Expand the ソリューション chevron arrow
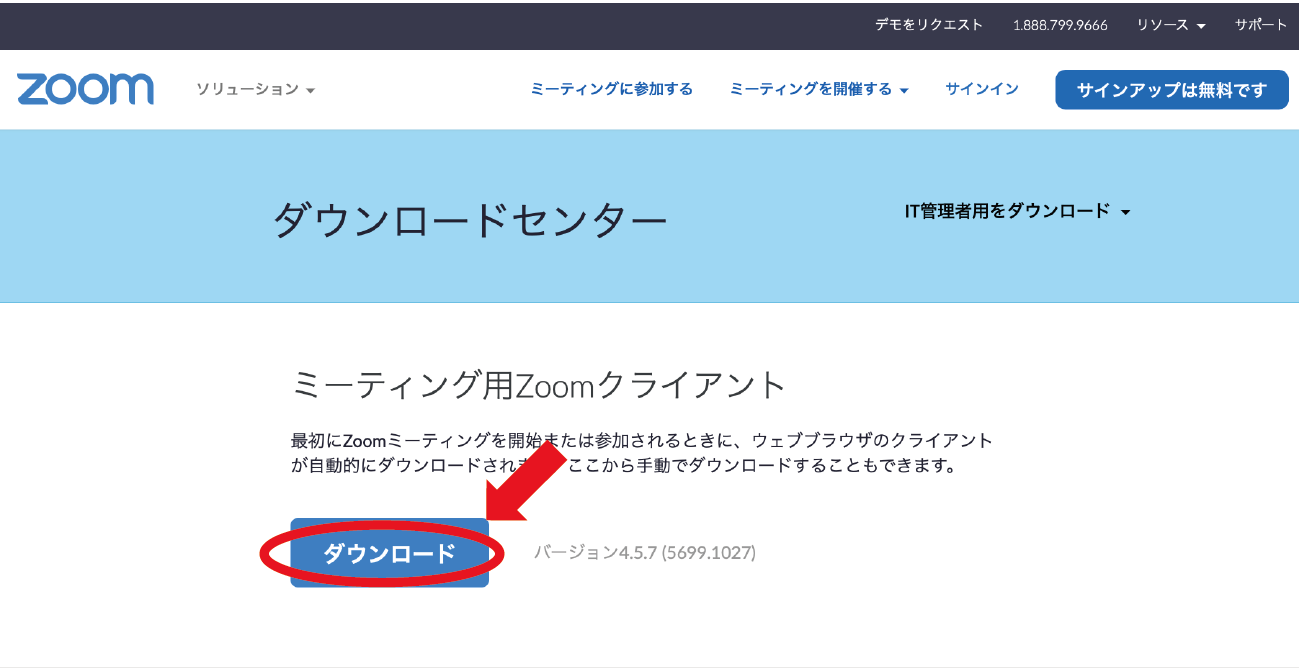Viewport: 1300px width, 672px height. point(311,90)
